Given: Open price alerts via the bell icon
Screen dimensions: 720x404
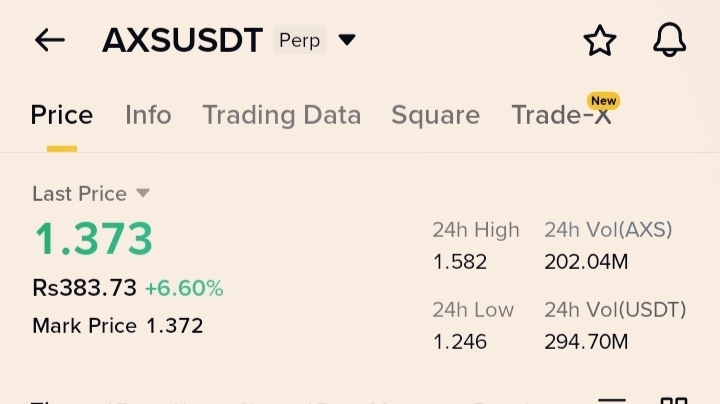Looking at the screenshot, I should pyautogui.click(x=669, y=40).
